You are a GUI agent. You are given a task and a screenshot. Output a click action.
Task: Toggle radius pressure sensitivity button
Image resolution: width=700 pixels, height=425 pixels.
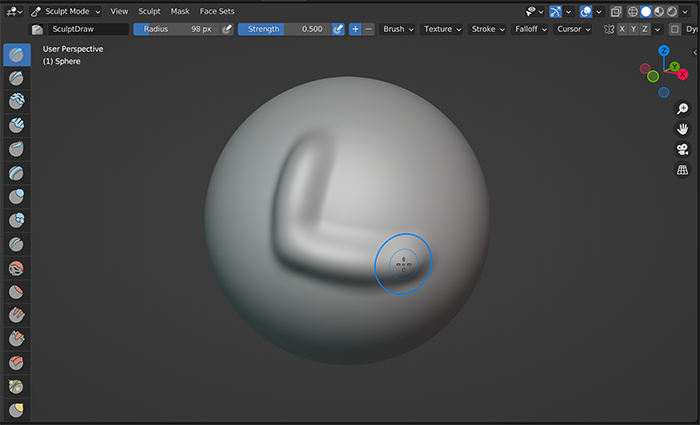(227, 29)
